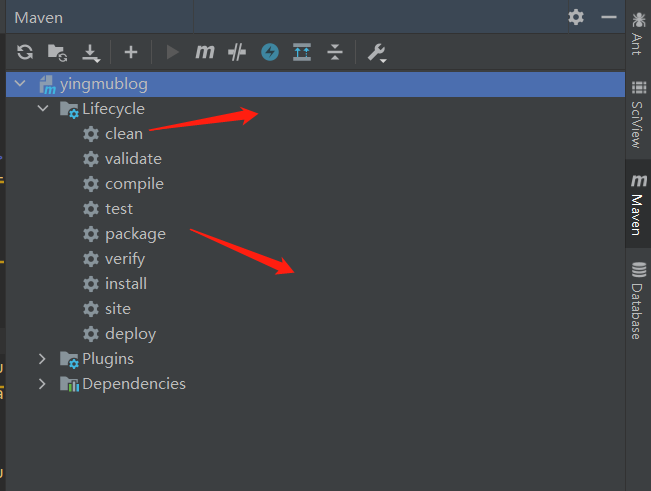651x491 pixels.
Task: Open the Ant tool window tab
Action: tap(638, 34)
